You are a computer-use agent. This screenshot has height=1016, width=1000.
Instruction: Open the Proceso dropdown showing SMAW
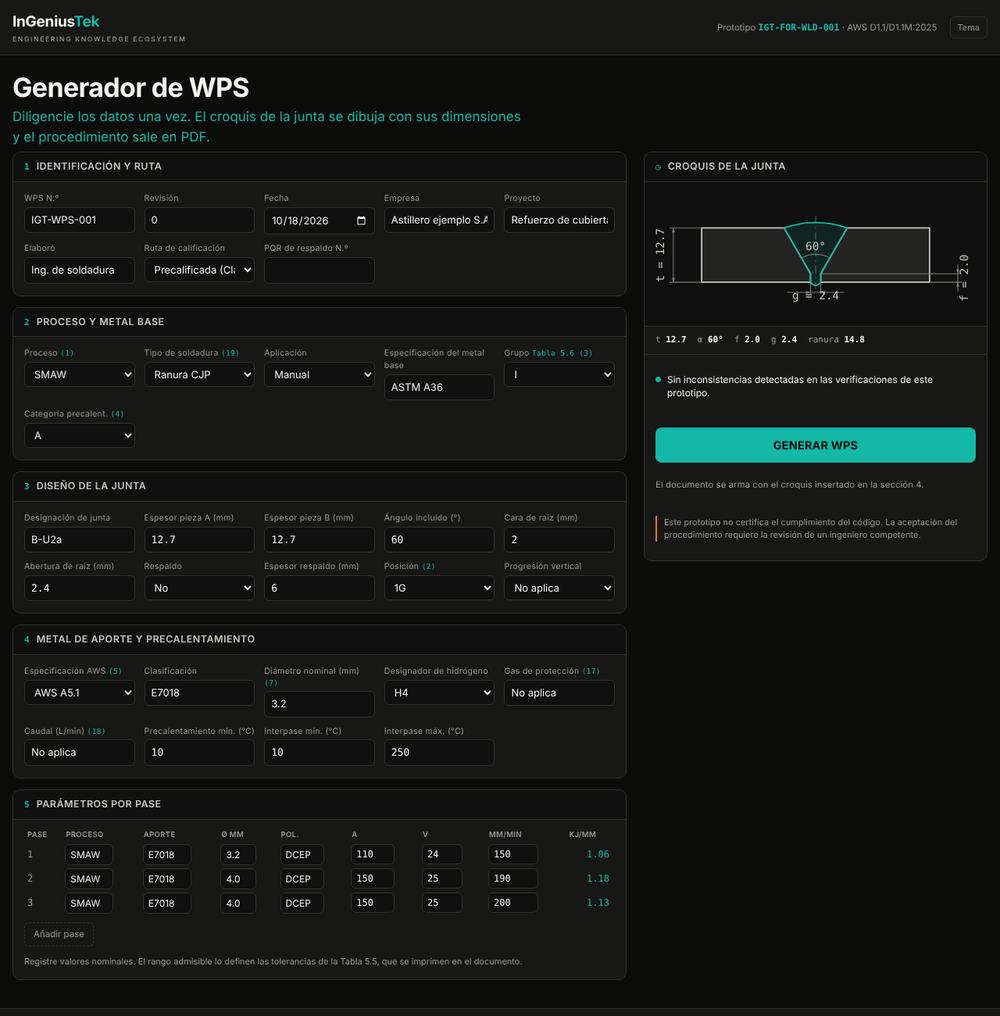[79, 375]
